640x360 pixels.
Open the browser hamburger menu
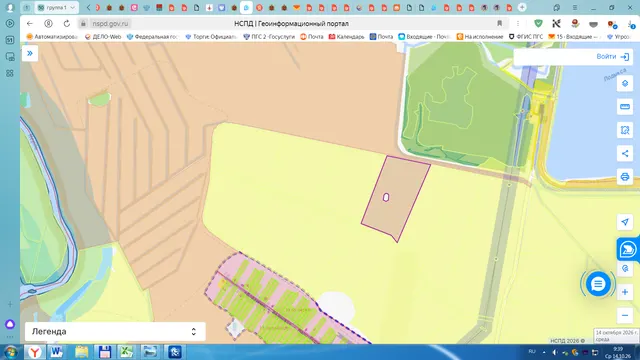click(575, 7)
